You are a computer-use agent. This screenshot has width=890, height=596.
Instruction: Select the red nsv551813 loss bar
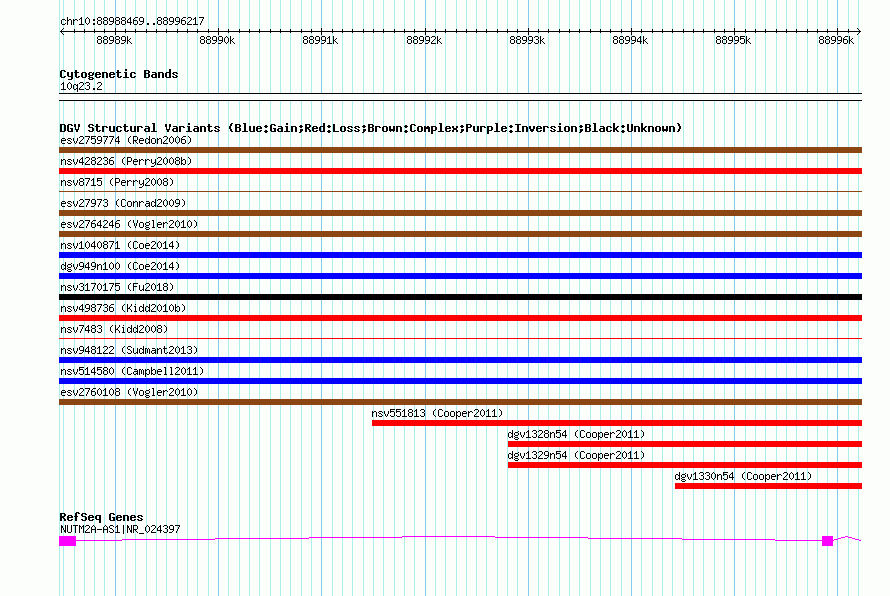point(617,423)
